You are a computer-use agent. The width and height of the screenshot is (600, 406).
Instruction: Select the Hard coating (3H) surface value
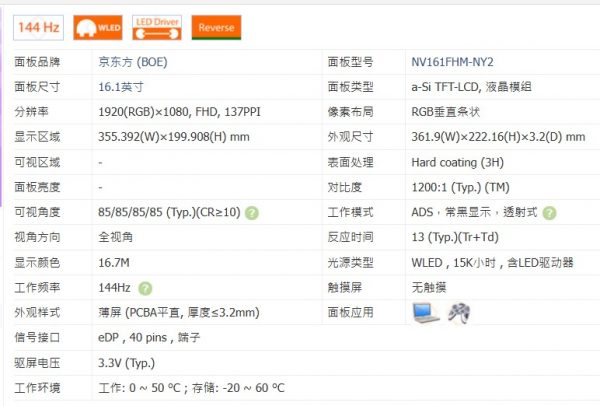point(457,162)
